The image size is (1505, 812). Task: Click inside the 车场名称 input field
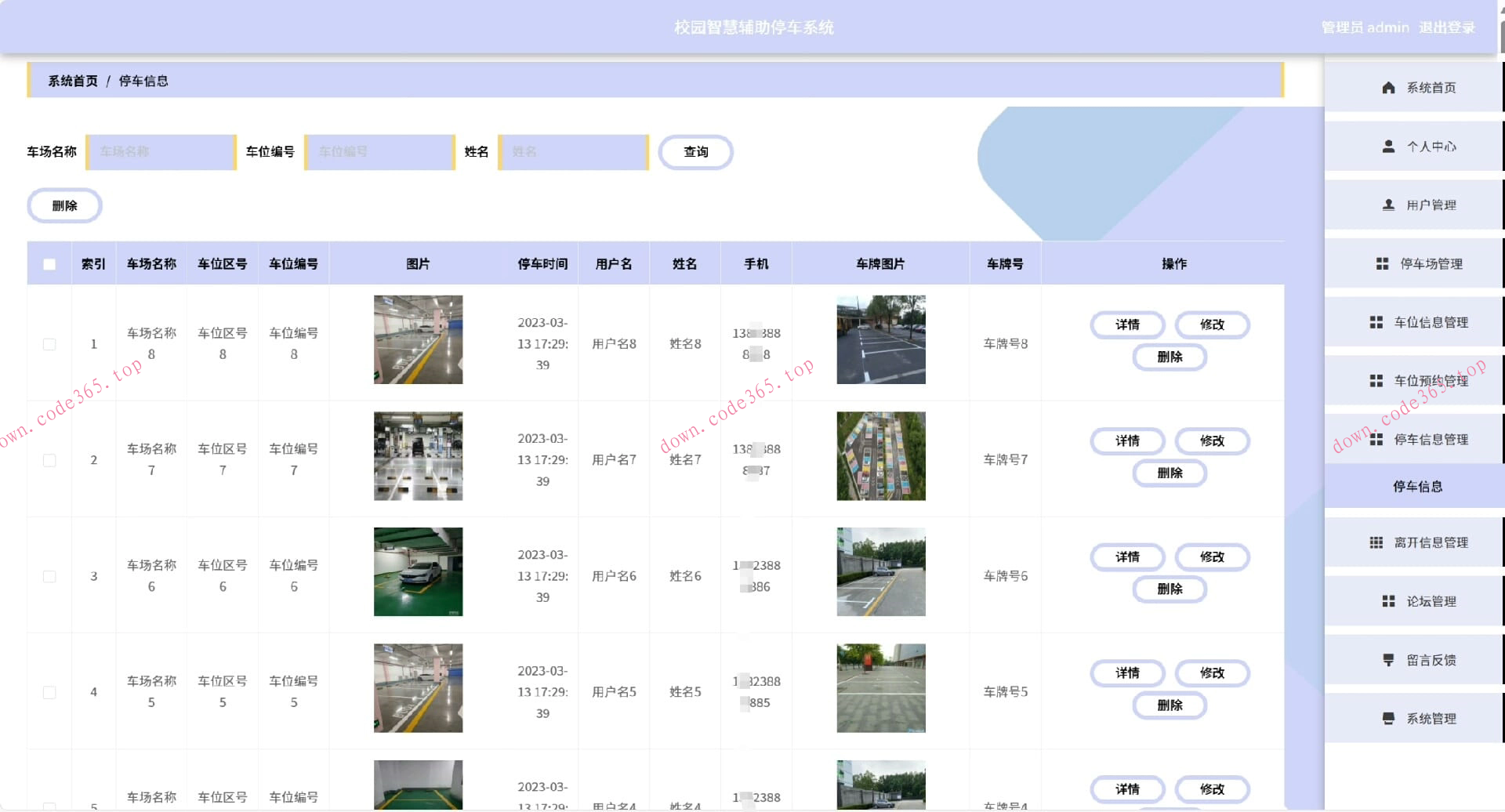point(160,151)
